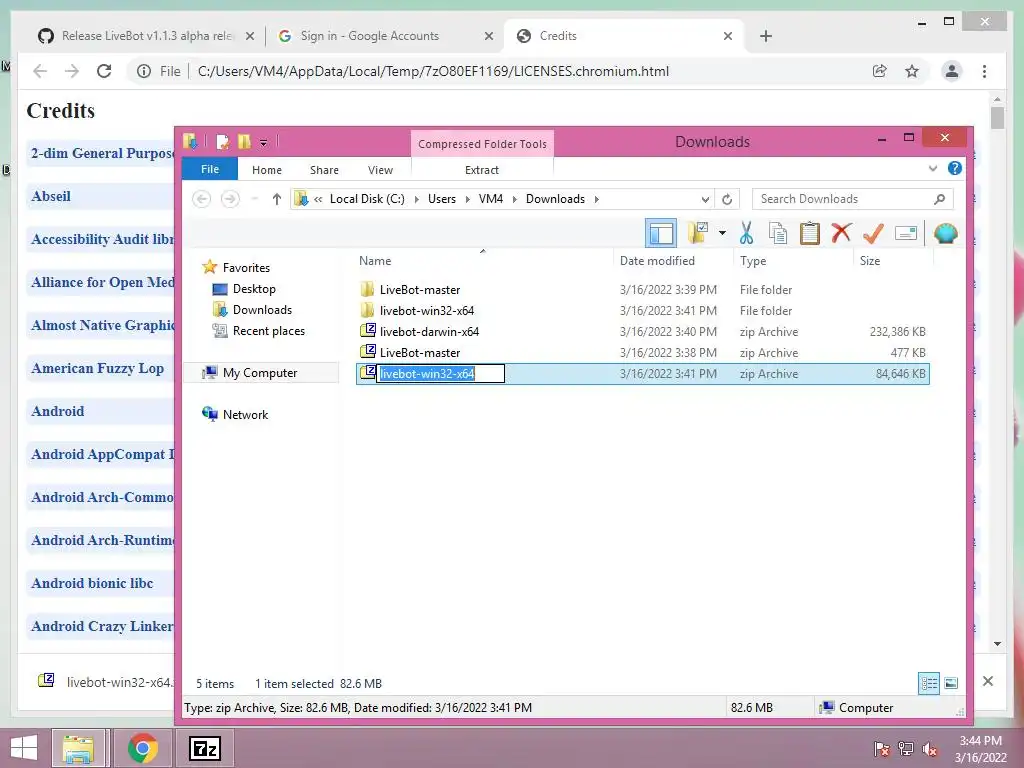The image size is (1024, 768).
Task: Click the search magnifier icon
Action: 939,199
